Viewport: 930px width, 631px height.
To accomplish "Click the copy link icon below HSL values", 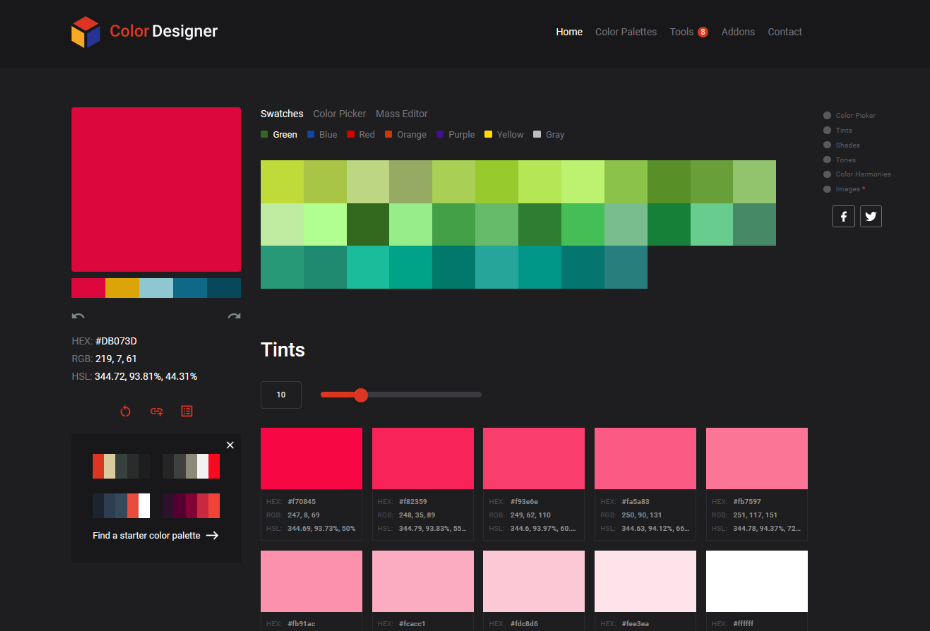I will coord(156,411).
